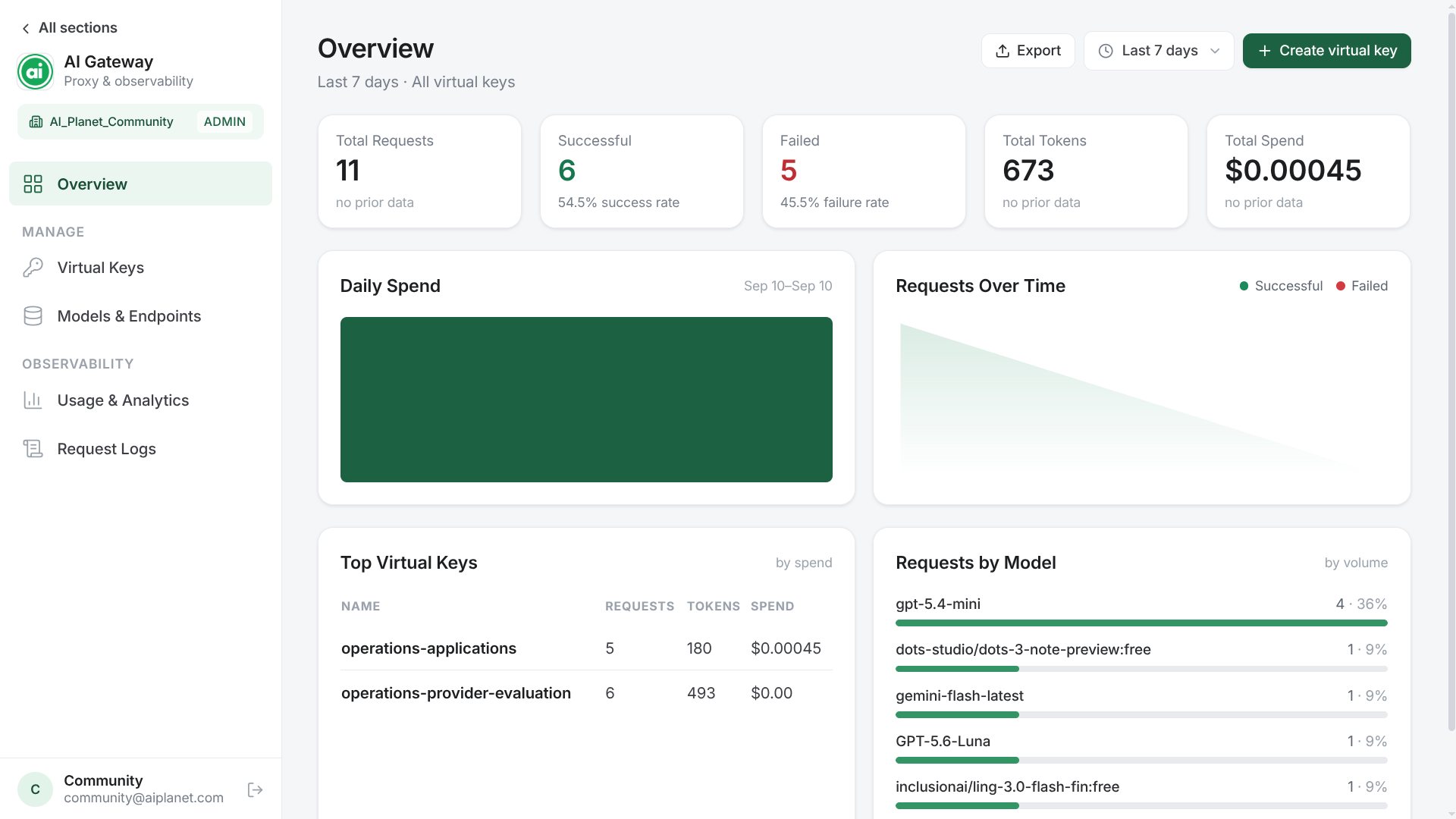
Task: Click the Failed stat card
Action: click(x=864, y=171)
